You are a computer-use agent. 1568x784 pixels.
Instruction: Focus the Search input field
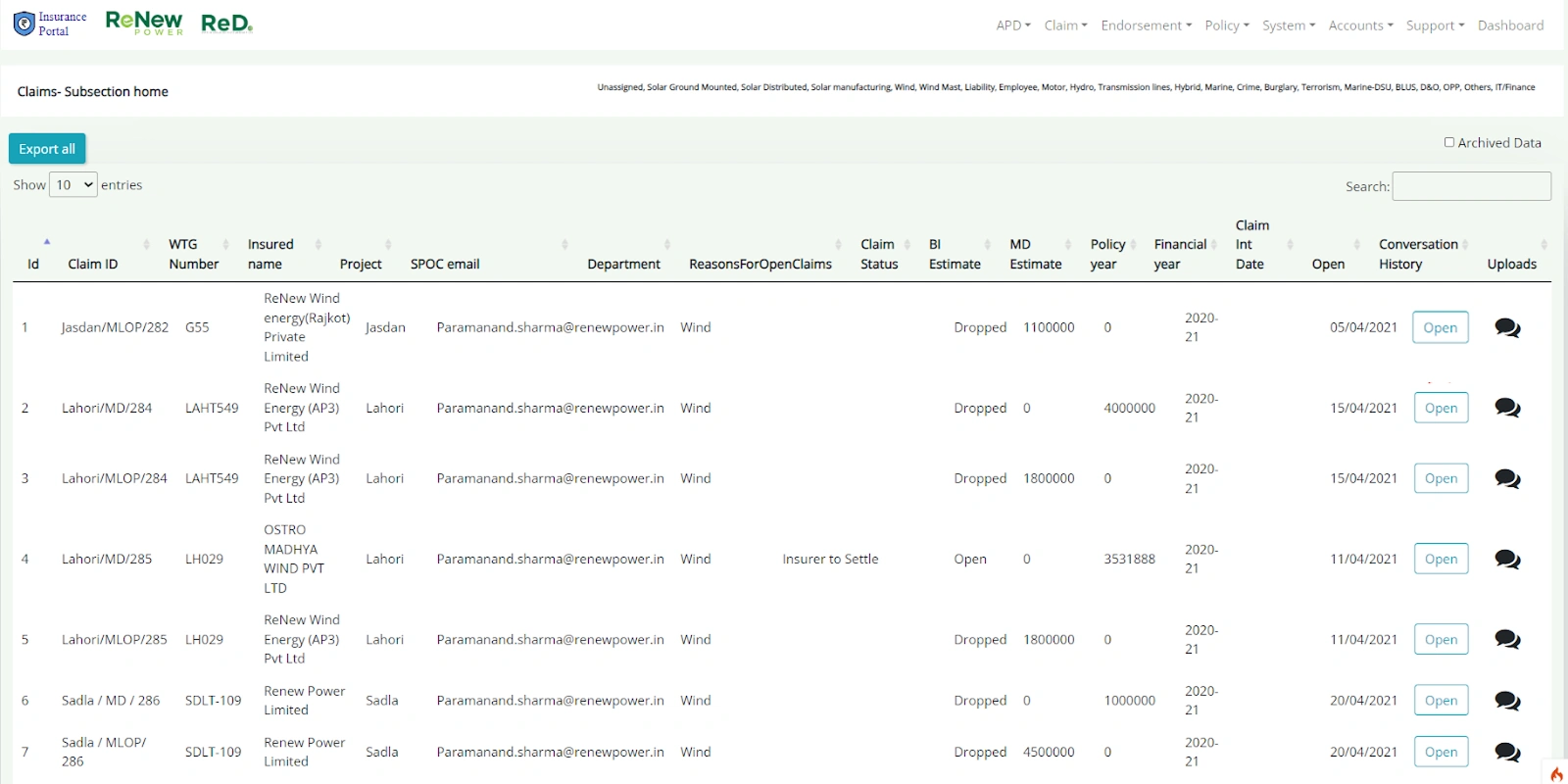coord(1471,186)
